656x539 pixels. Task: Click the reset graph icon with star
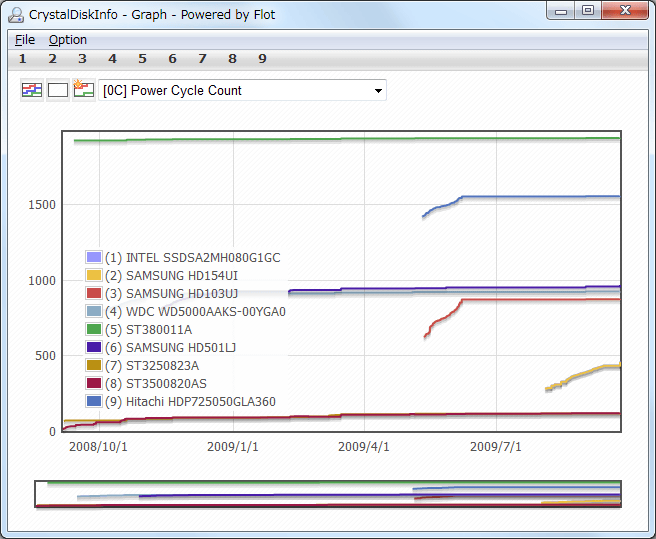[83, 90]
